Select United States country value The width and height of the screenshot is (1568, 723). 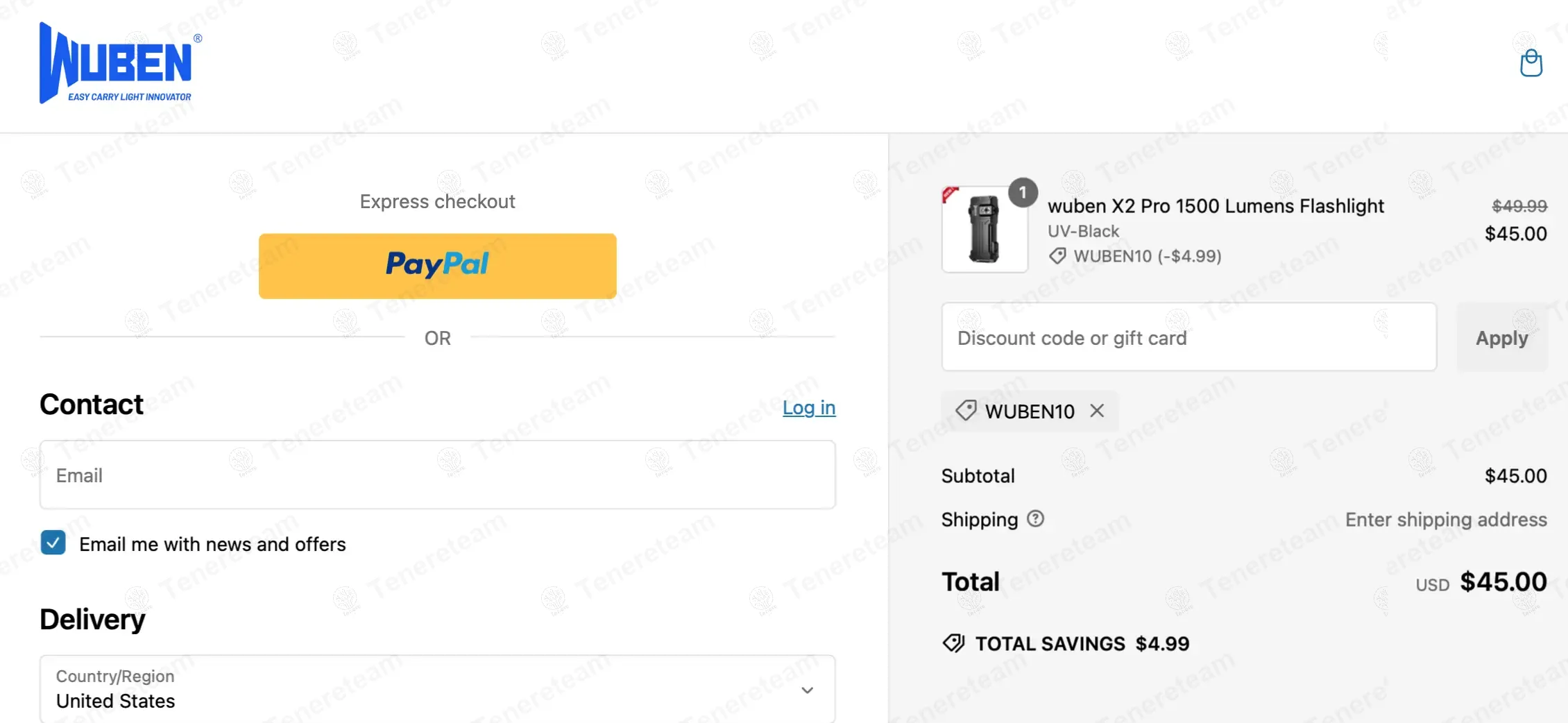116,701
